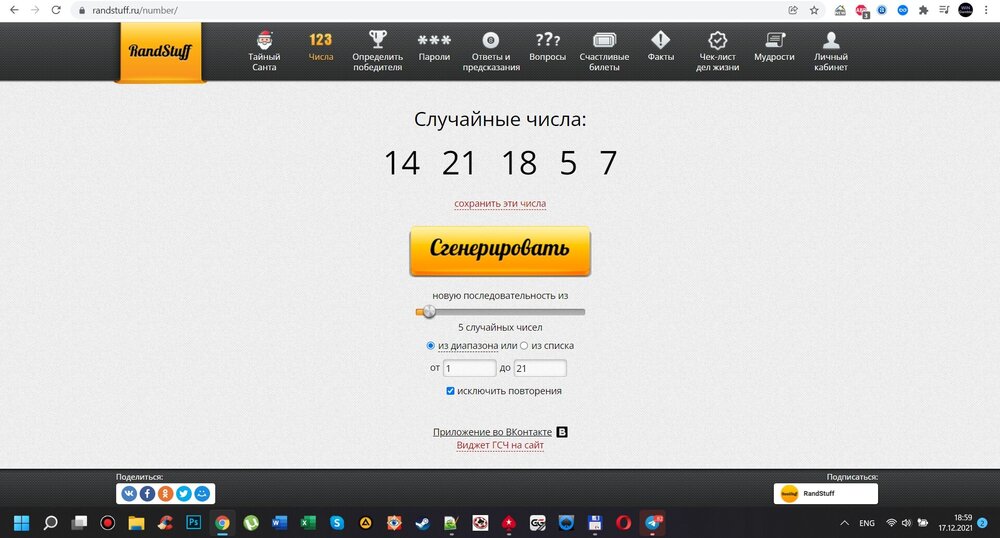Viewport: 1000px width, 538px height.
Task: Show hidden system tray icons chevron
Action: 845,523
